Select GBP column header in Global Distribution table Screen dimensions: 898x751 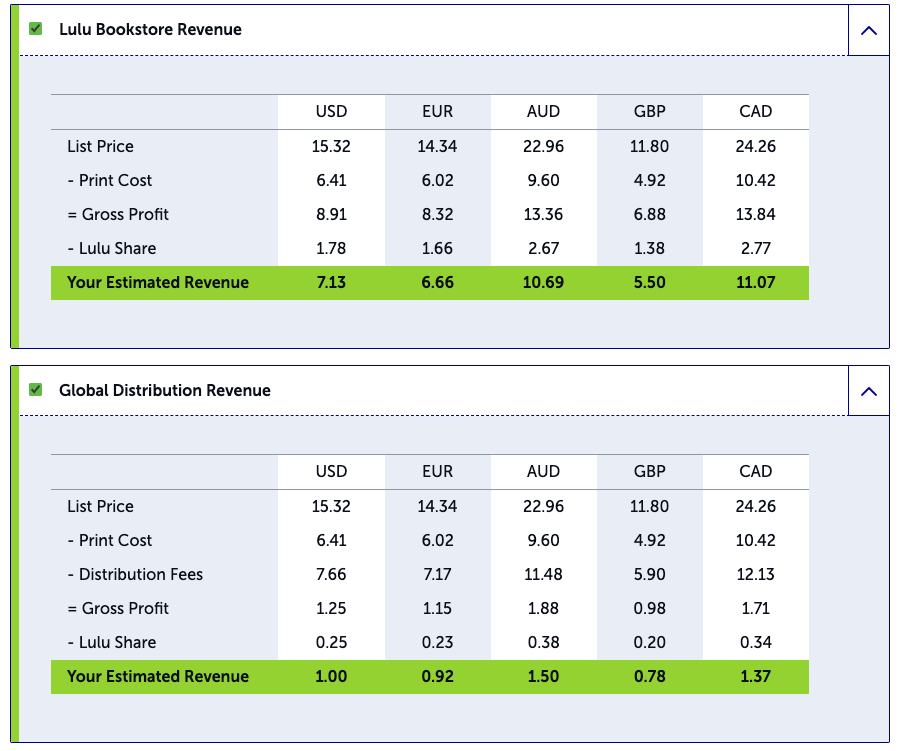pyautogui.click(x=649, y=471)
